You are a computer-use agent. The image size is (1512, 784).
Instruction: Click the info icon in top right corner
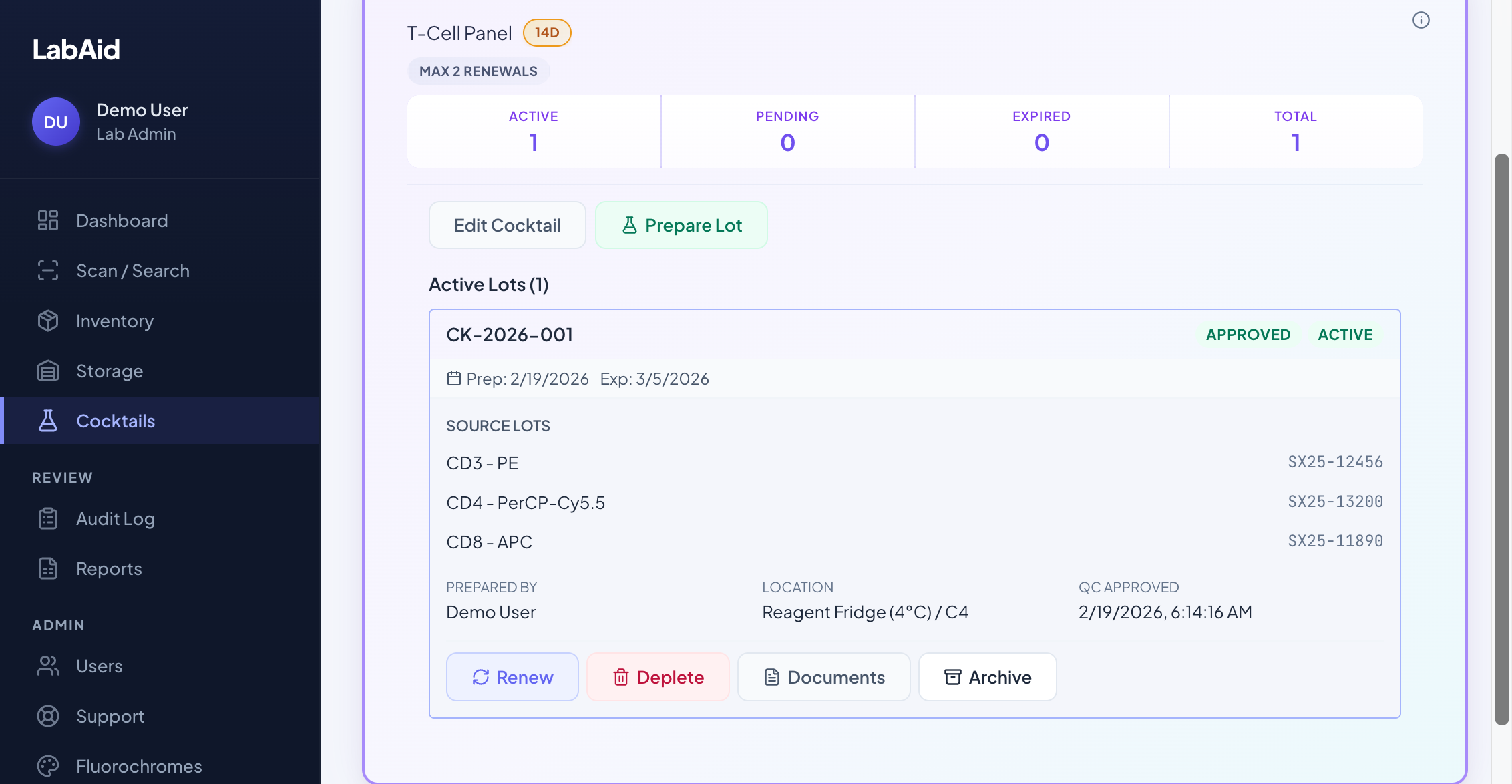(x=1421, y=20)
